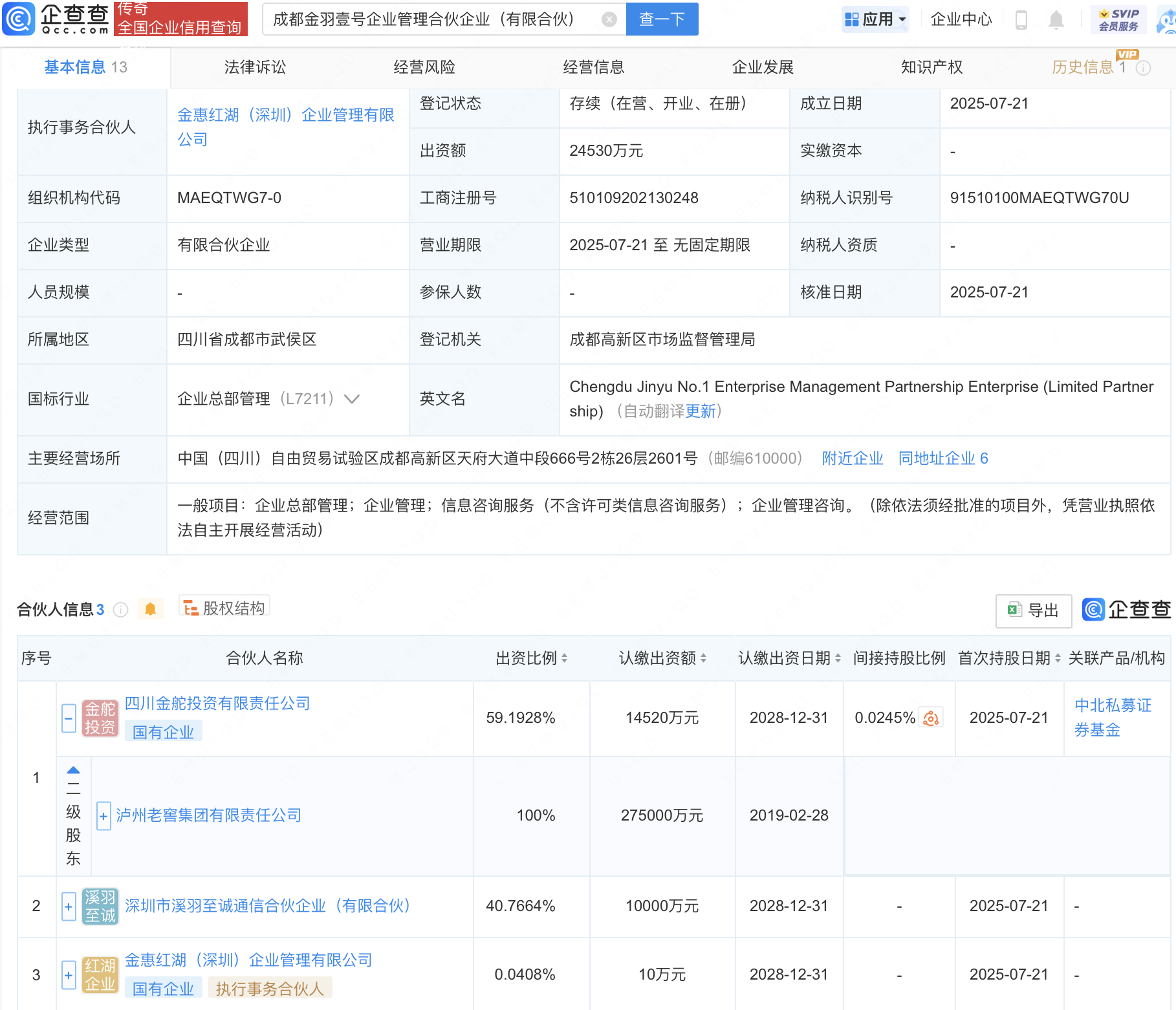1176x1010 pixels.
Task: Expand 泸州老窖集团 sub-shareholder row
Action: (103, 816)
